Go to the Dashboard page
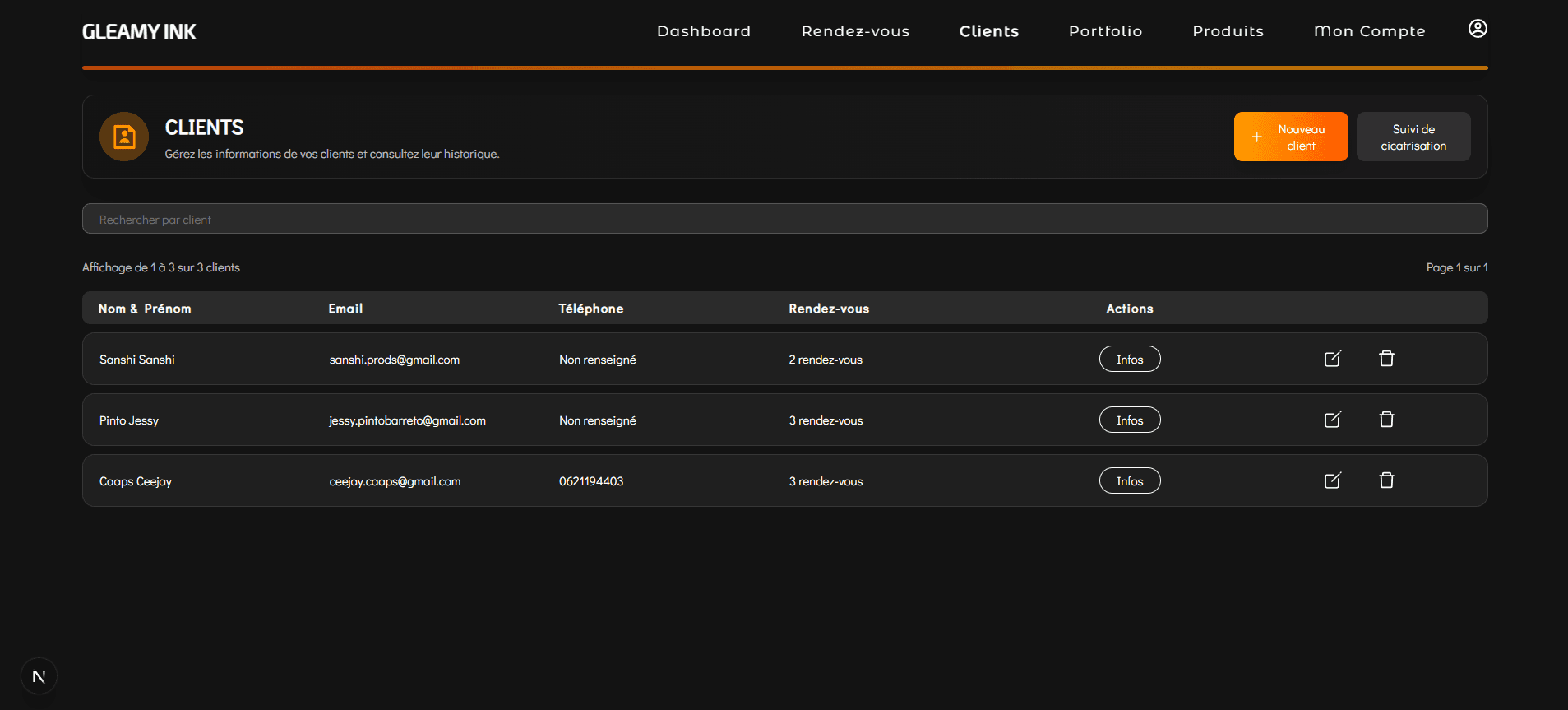1568x710 pixels. tap(703, 31)
